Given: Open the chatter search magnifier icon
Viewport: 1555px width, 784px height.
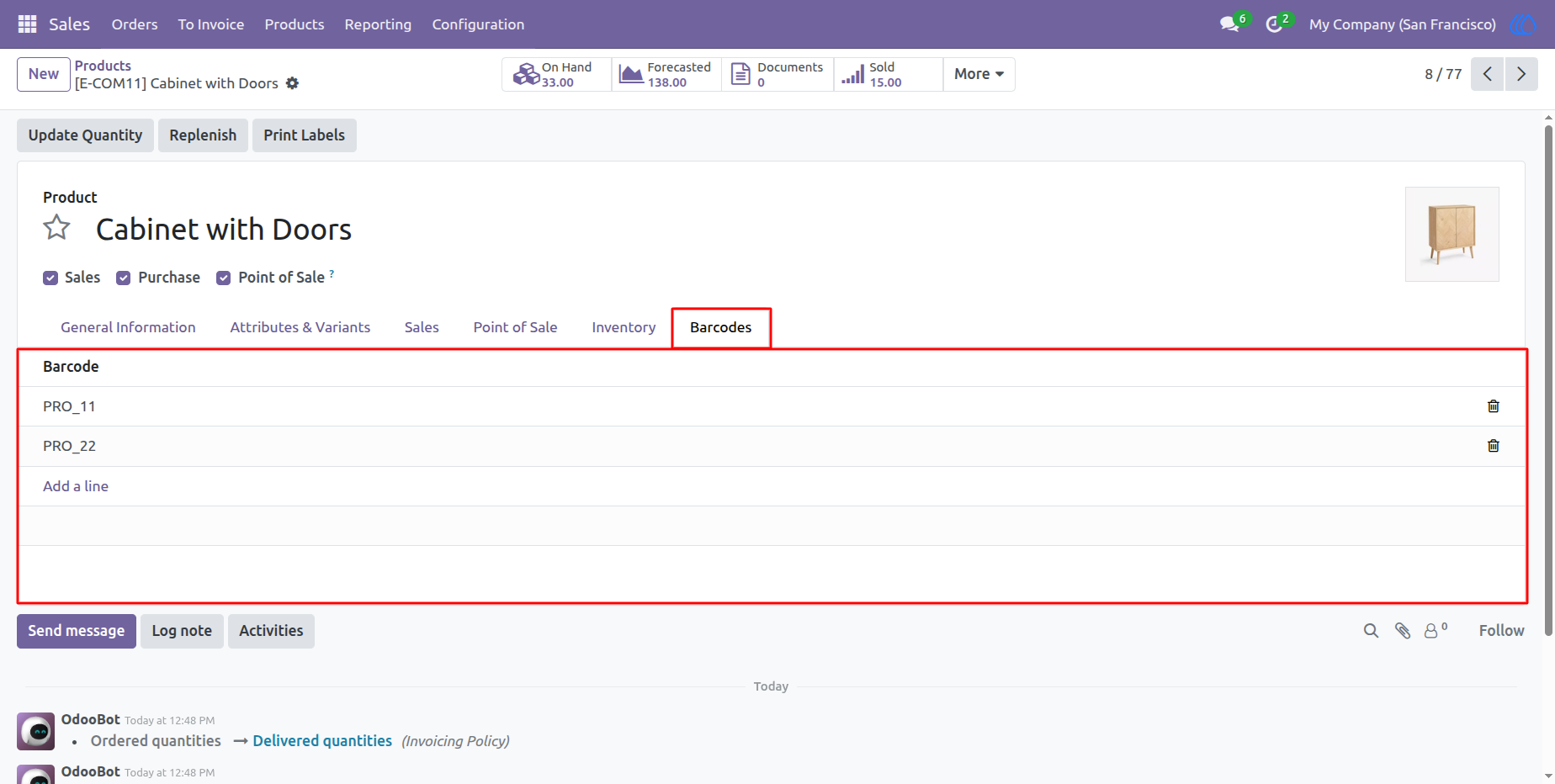Looking at the screenshot, I should coord(1371,631).
